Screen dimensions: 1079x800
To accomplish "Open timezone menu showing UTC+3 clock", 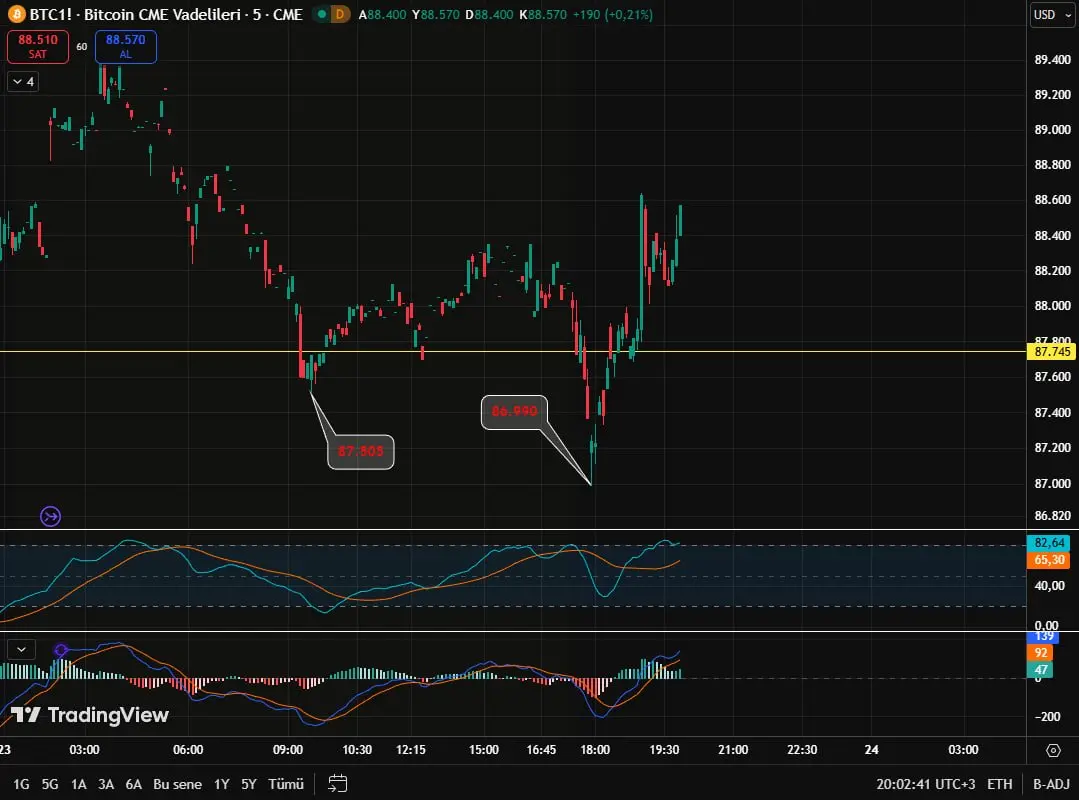I will [x=925, y=784].
